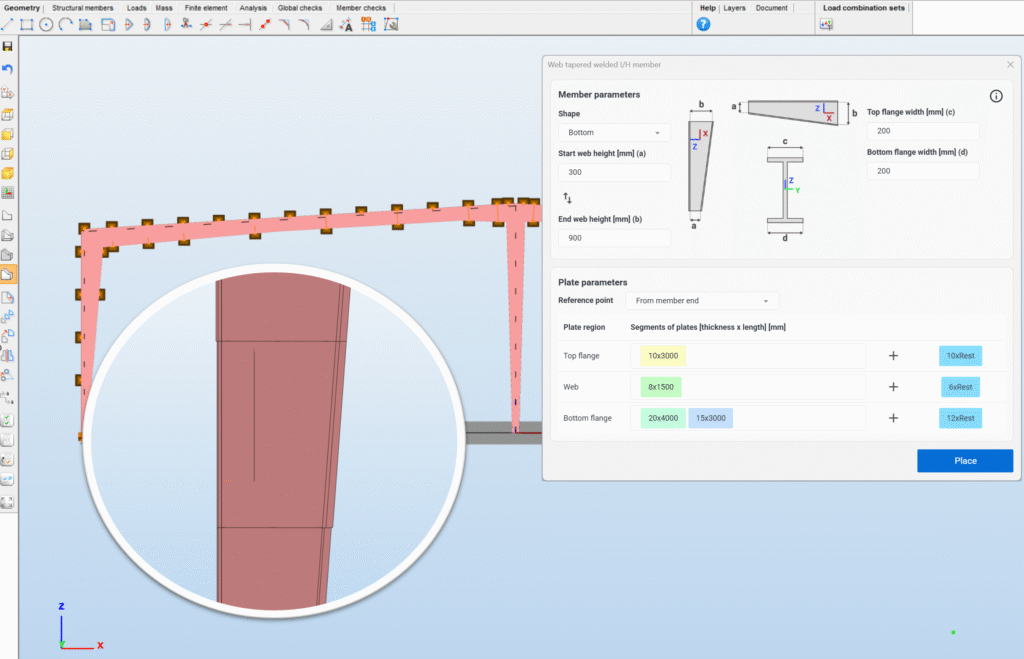Add a segment to Top flange plate

893,355
